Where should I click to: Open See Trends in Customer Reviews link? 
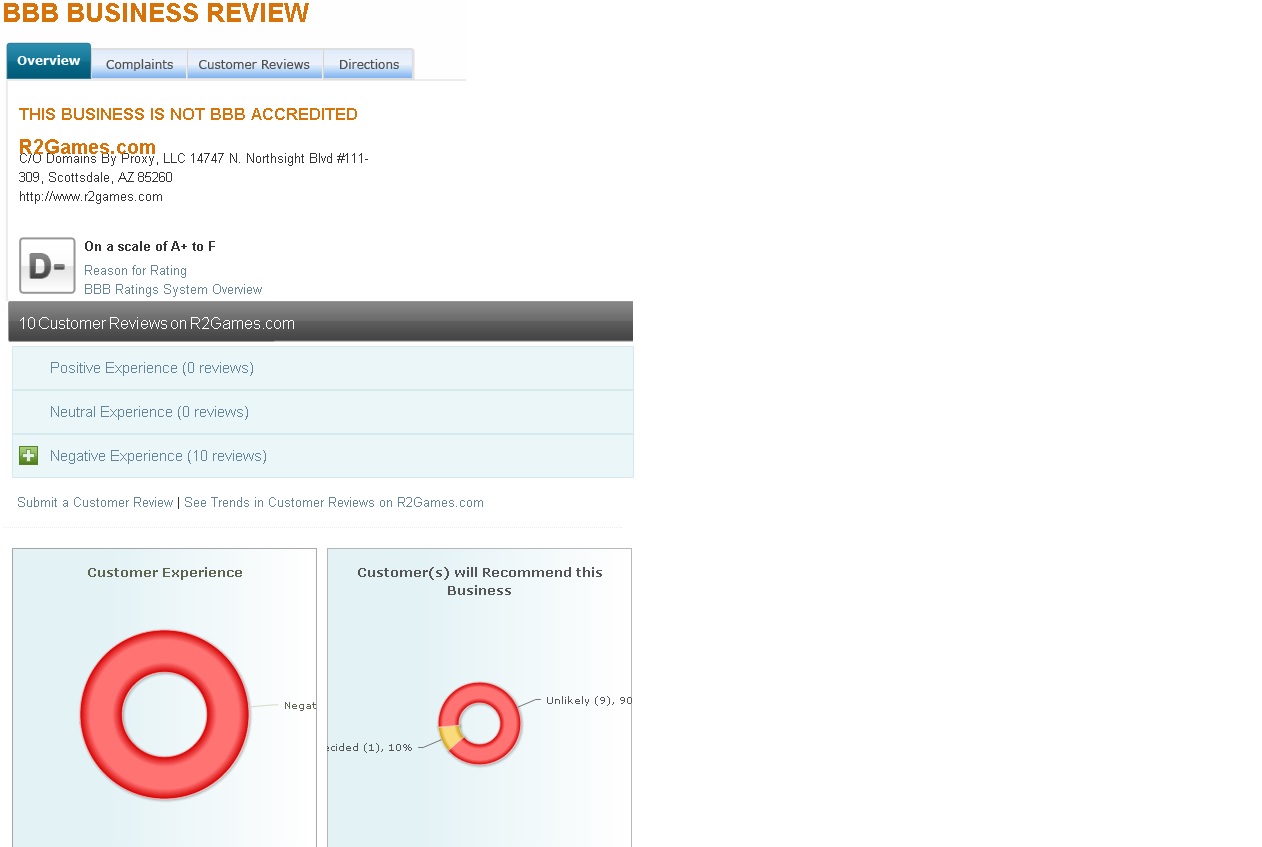333,503
